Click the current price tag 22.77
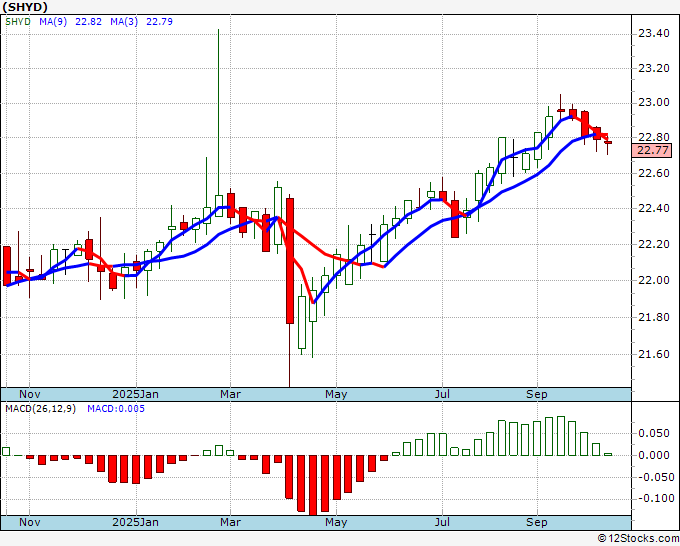The width and height of the screenshot is (680, 546). 654,150
